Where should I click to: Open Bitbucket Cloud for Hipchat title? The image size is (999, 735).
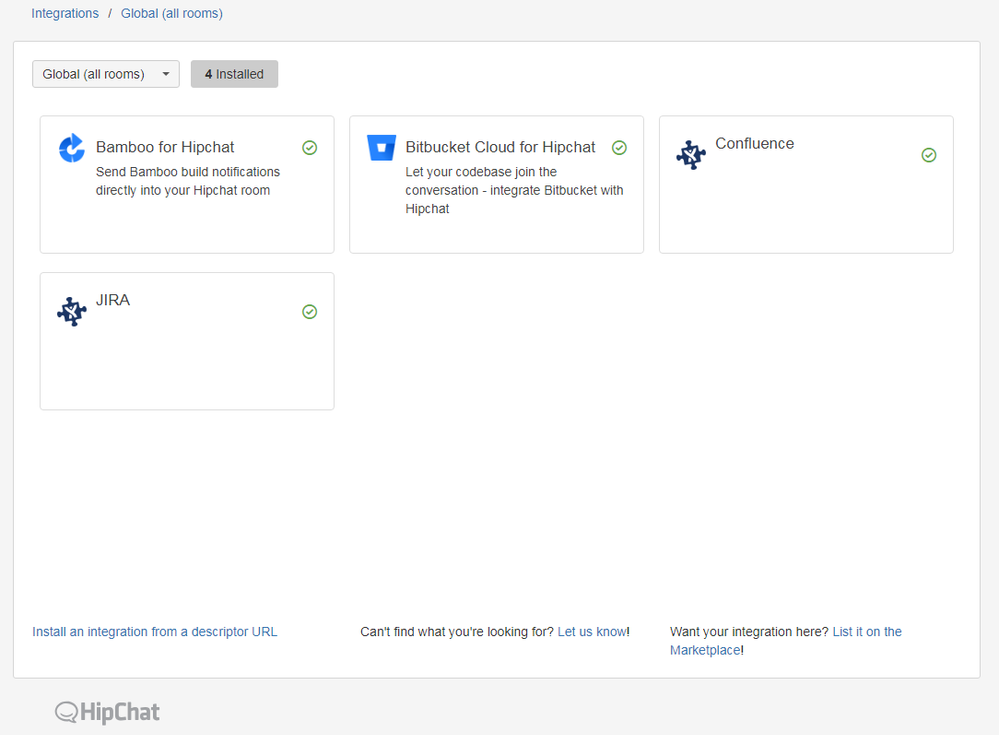[x=500, y=147]
